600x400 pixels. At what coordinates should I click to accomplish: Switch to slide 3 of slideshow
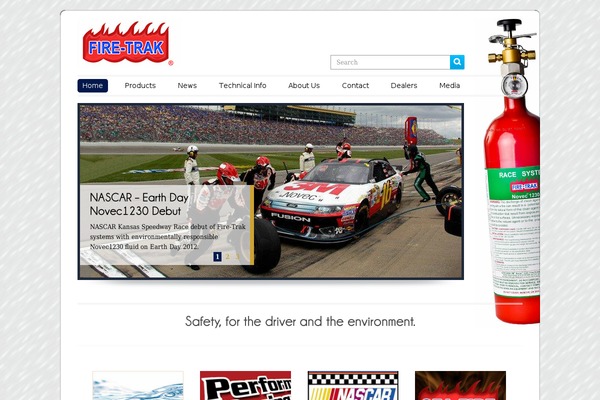point(237,256)
